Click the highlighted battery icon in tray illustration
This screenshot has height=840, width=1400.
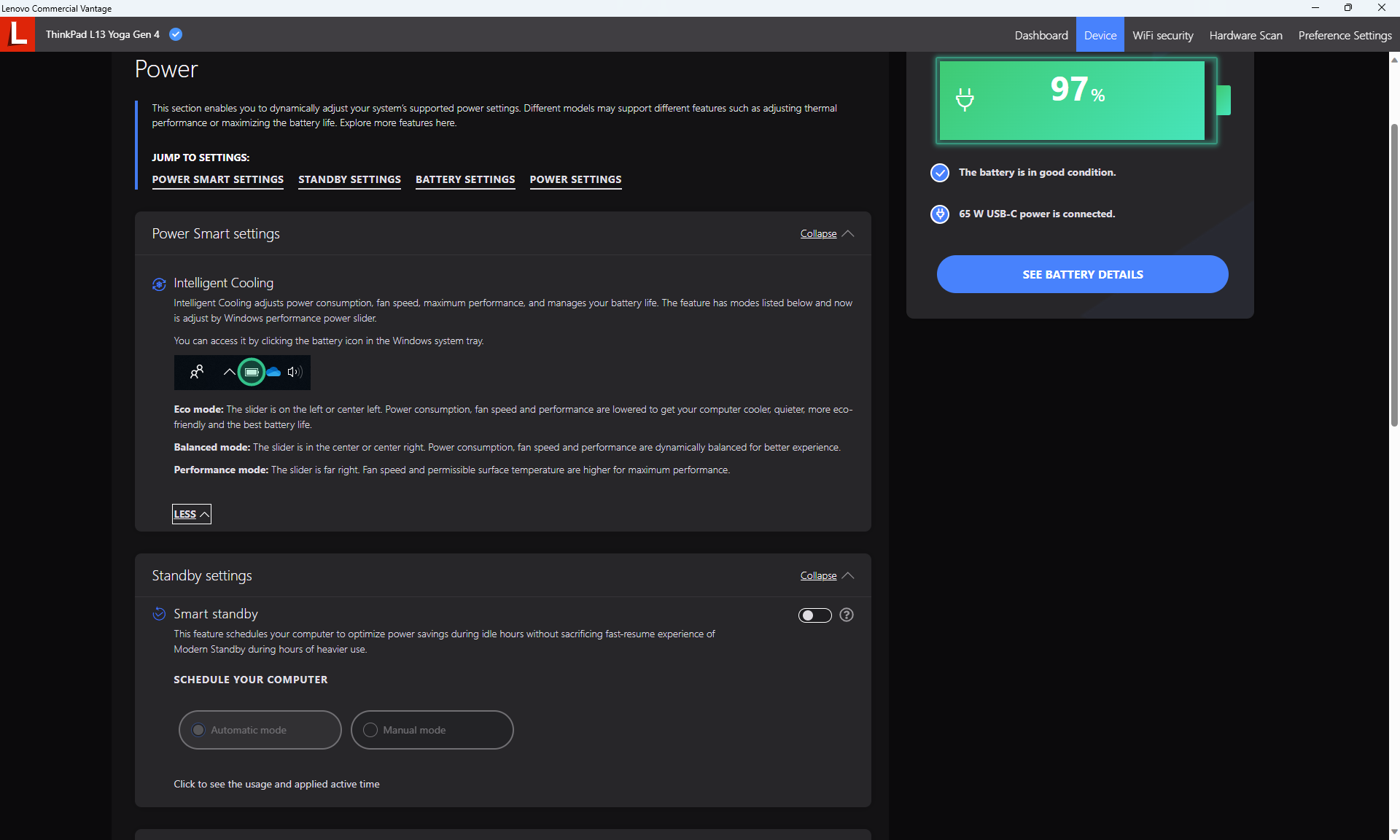pyautogui.click(x=252, y=372)
